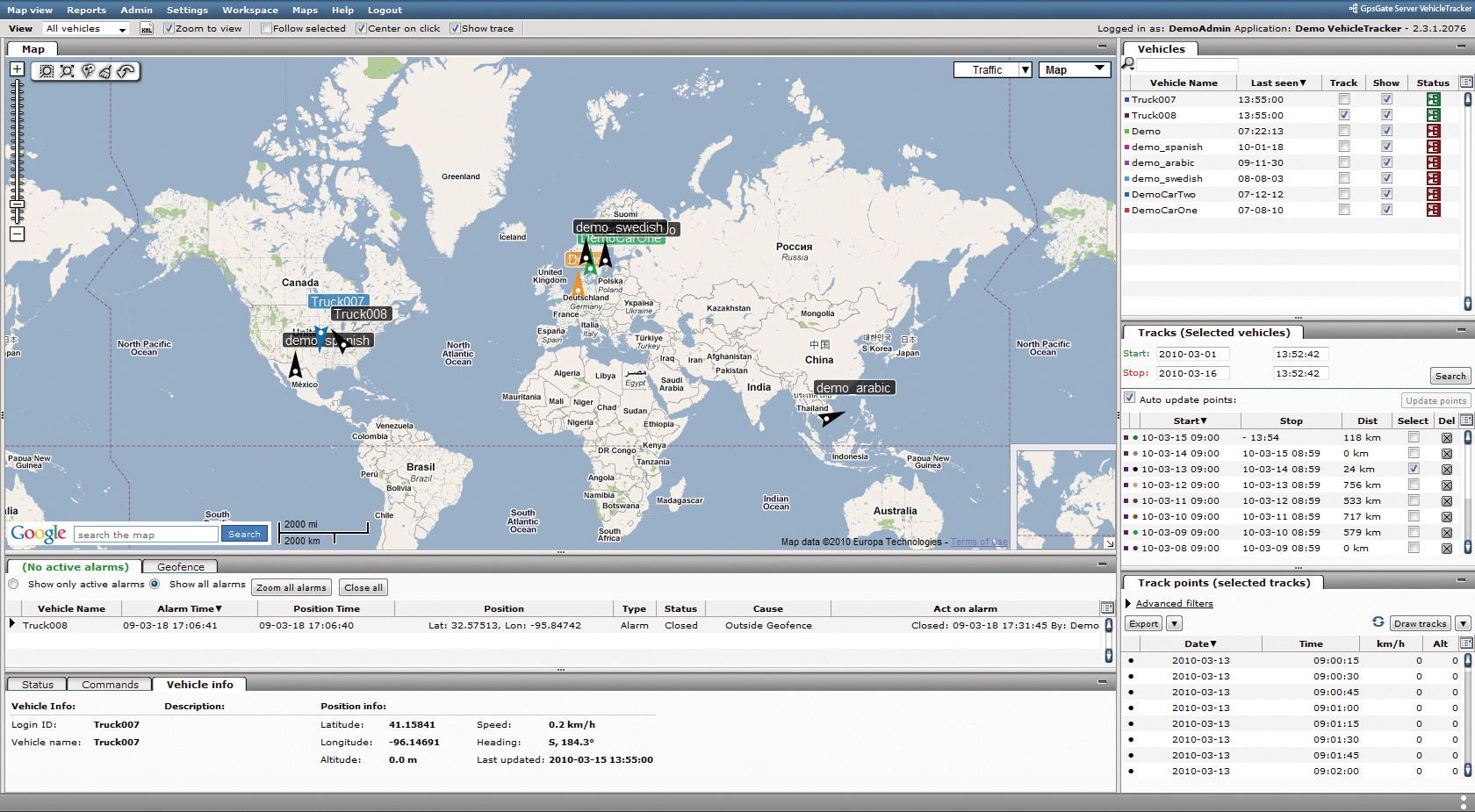Click the KML export icon
Image resolution: width=1475 pixels, height=812 pixels.
pos(147,29)
